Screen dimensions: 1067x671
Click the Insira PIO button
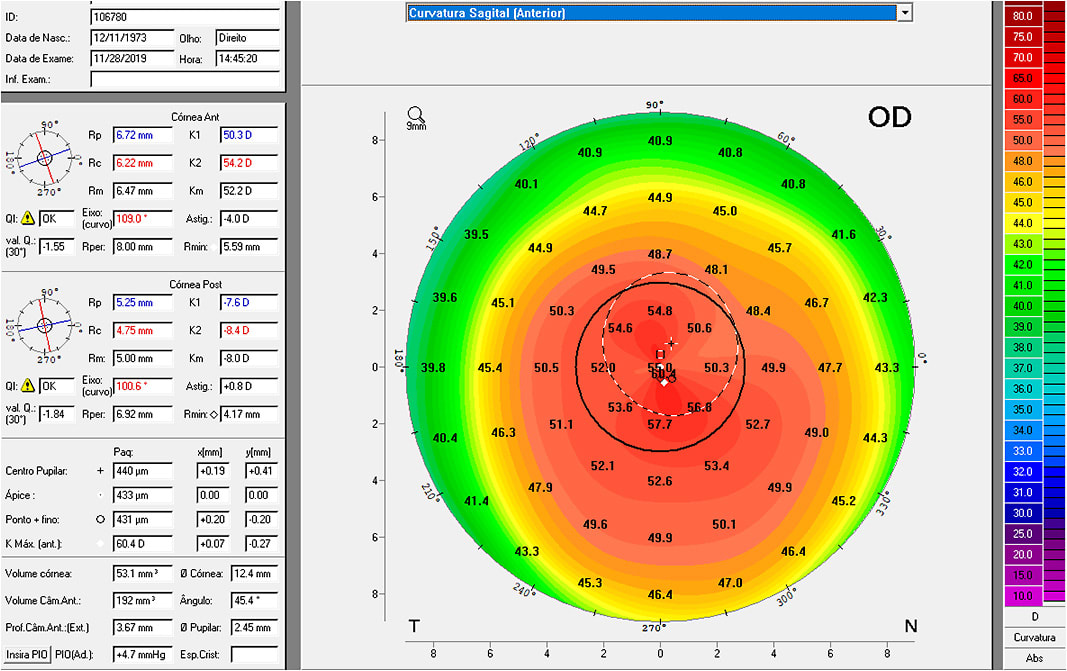pyautogui.click(x=27, y=655)
